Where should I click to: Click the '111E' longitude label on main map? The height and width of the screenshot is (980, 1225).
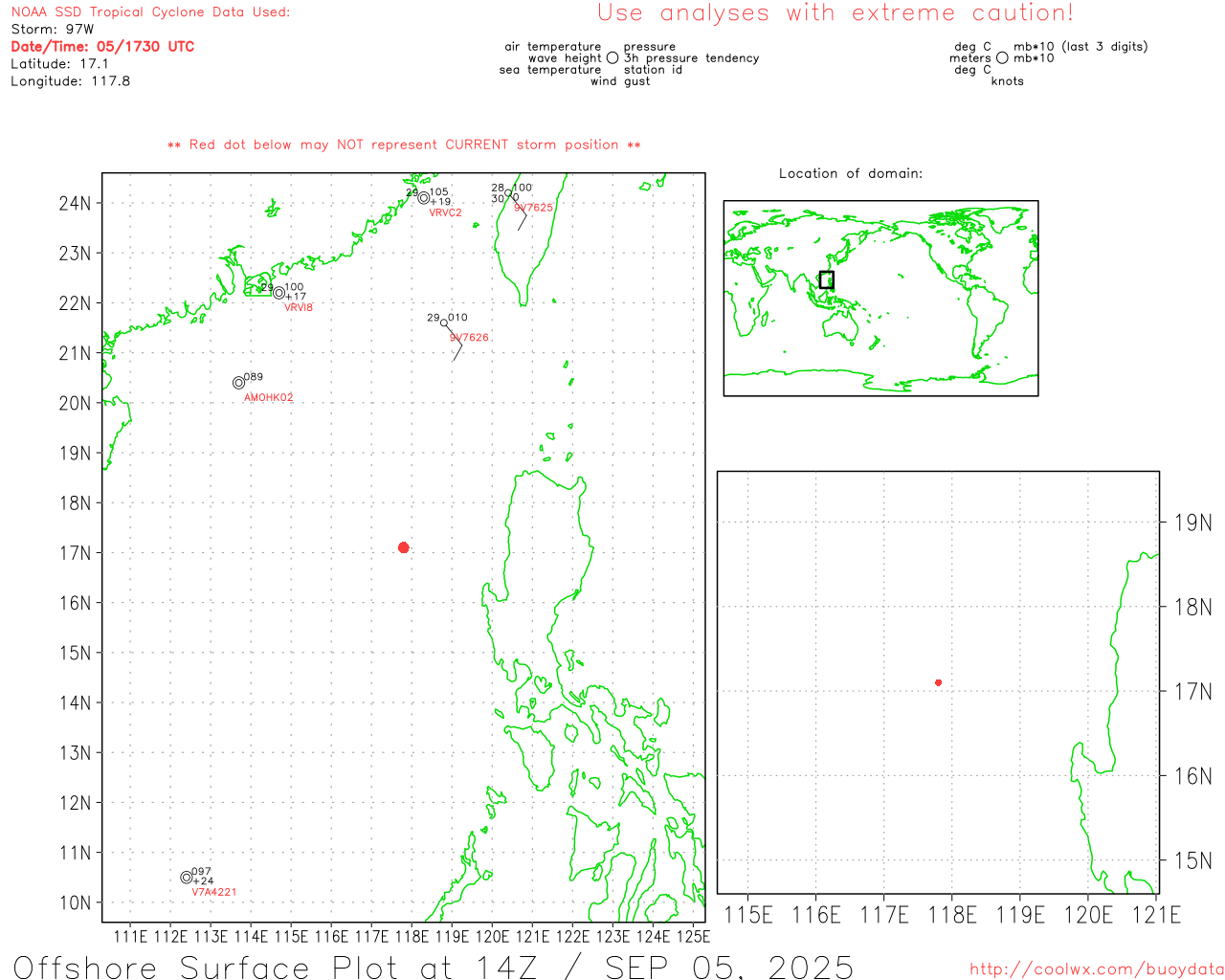131,936
